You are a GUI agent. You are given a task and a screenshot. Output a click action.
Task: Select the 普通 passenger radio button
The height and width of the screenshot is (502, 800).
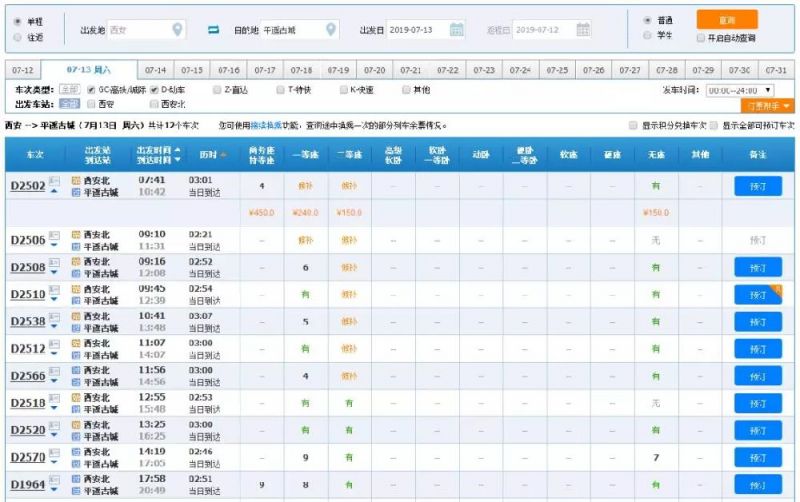point(647,20)
